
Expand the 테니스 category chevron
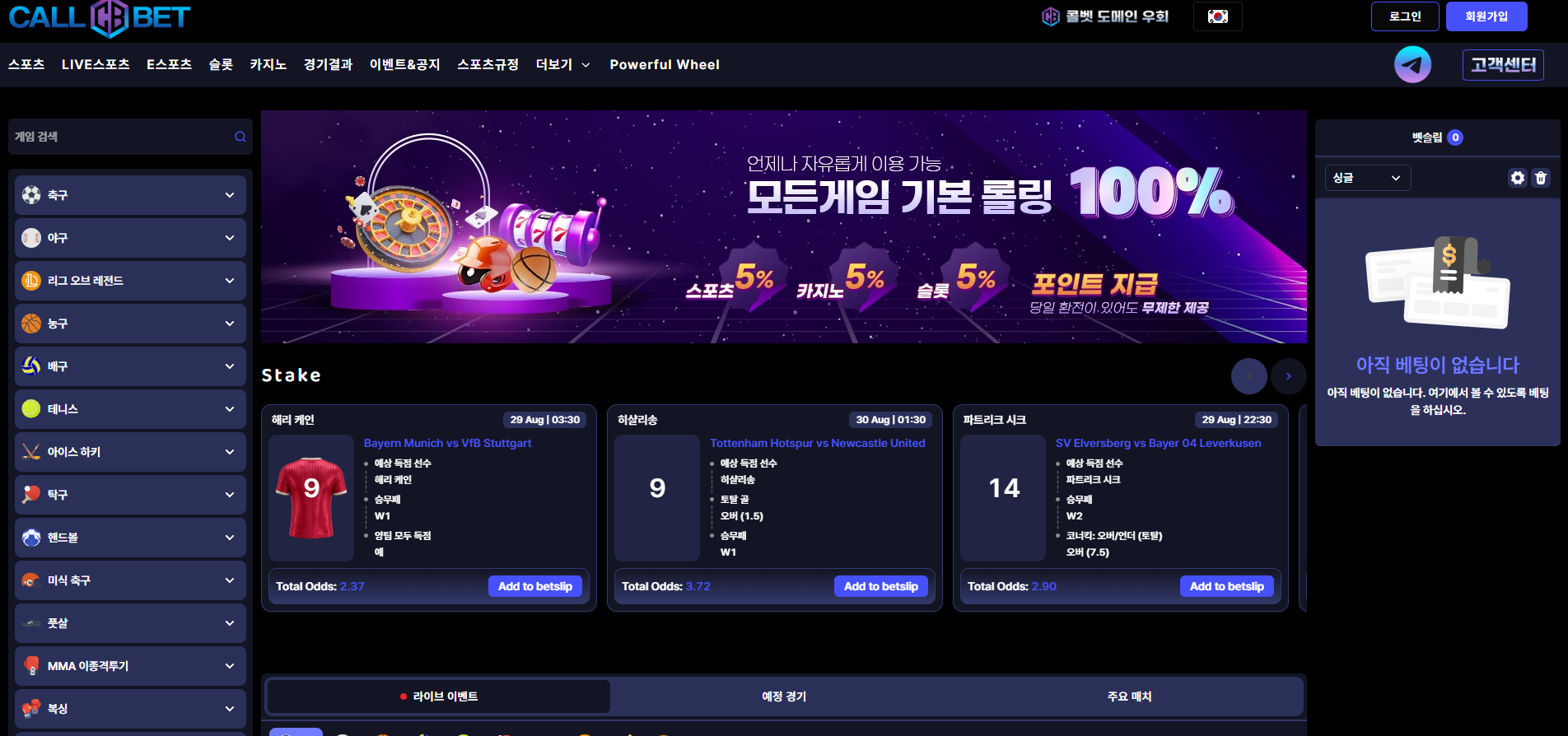[230, 409]
